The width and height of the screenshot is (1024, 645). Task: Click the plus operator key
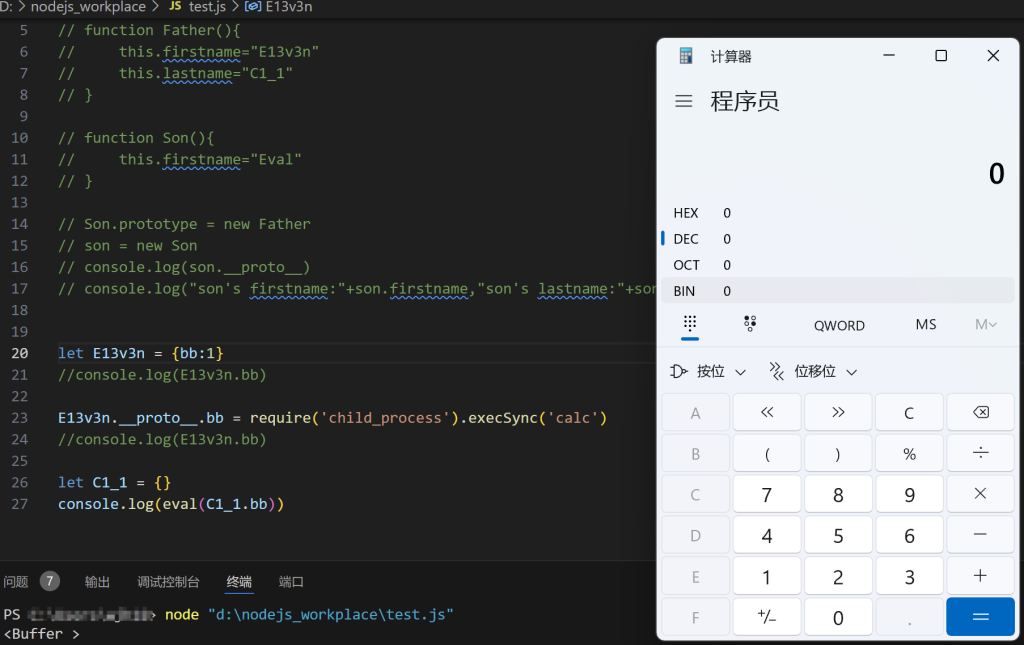coord(980,576)
